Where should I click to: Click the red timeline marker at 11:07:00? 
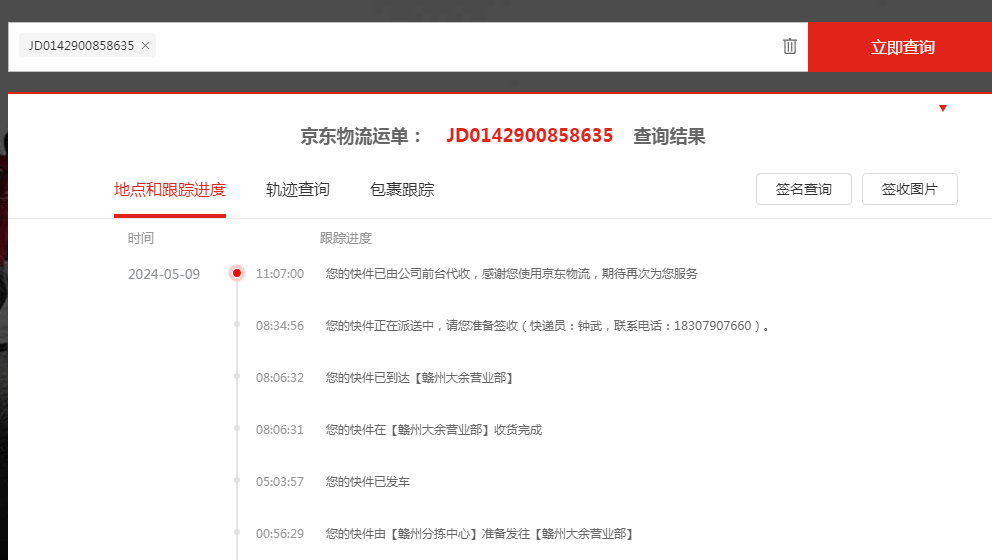click(237, 273)
